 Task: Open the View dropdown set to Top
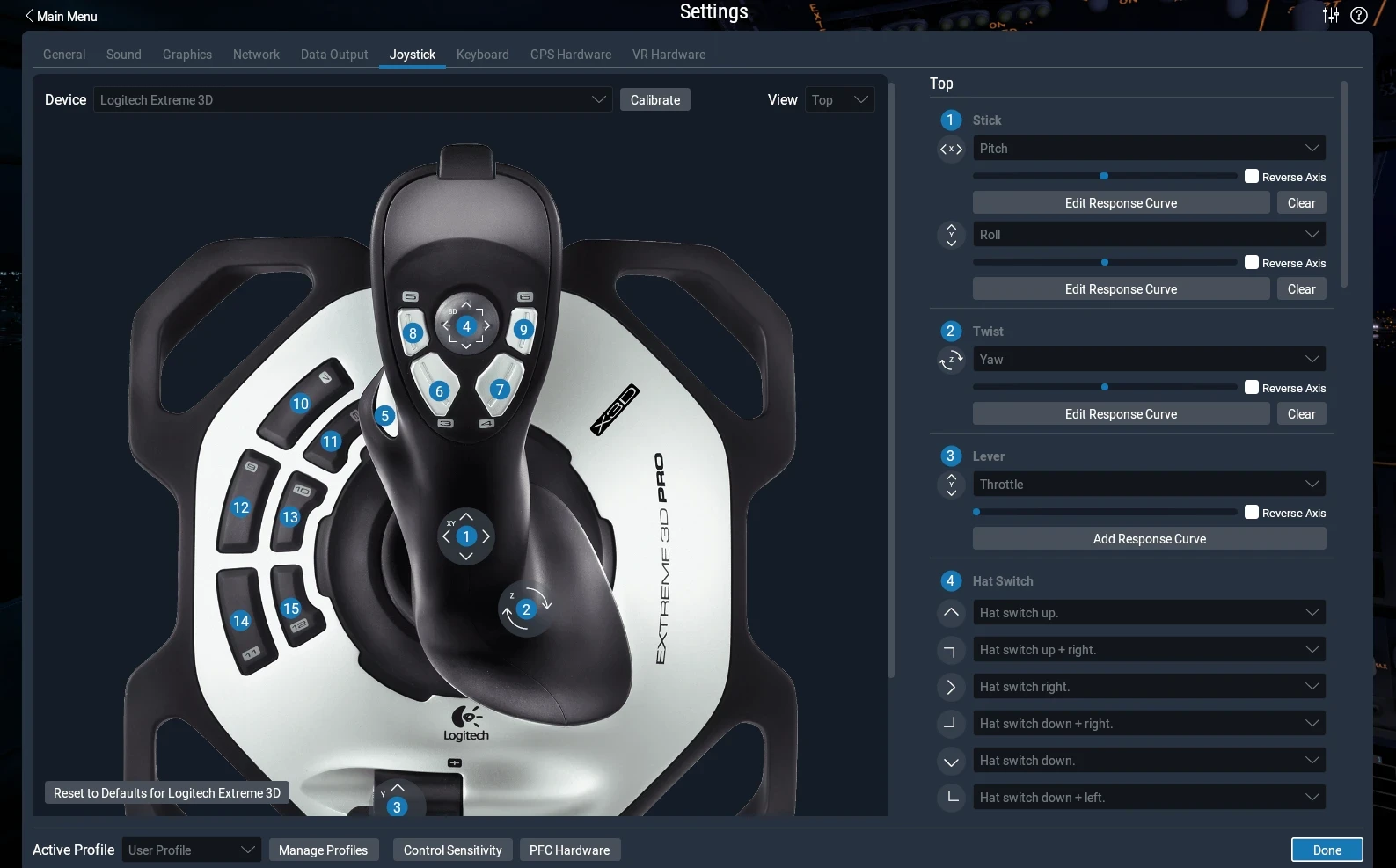pos(840,99)
